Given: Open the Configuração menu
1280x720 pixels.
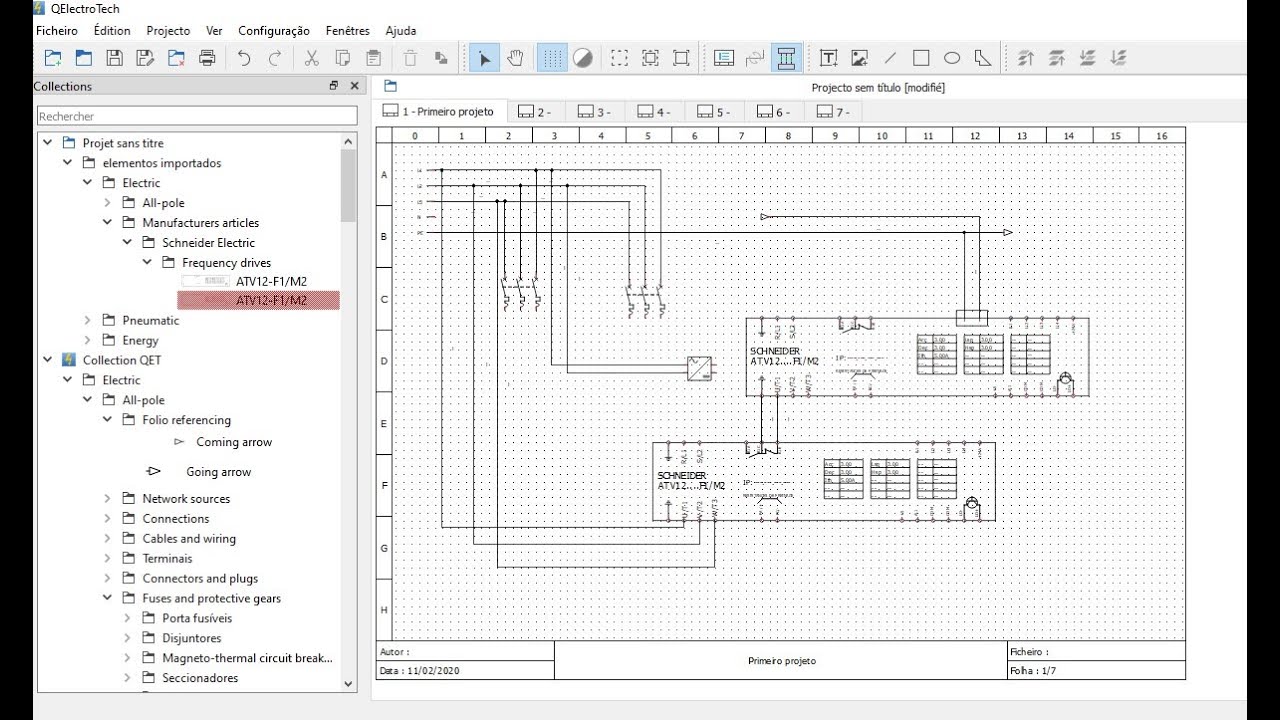Looking at the screenshot, I should 273,31.
